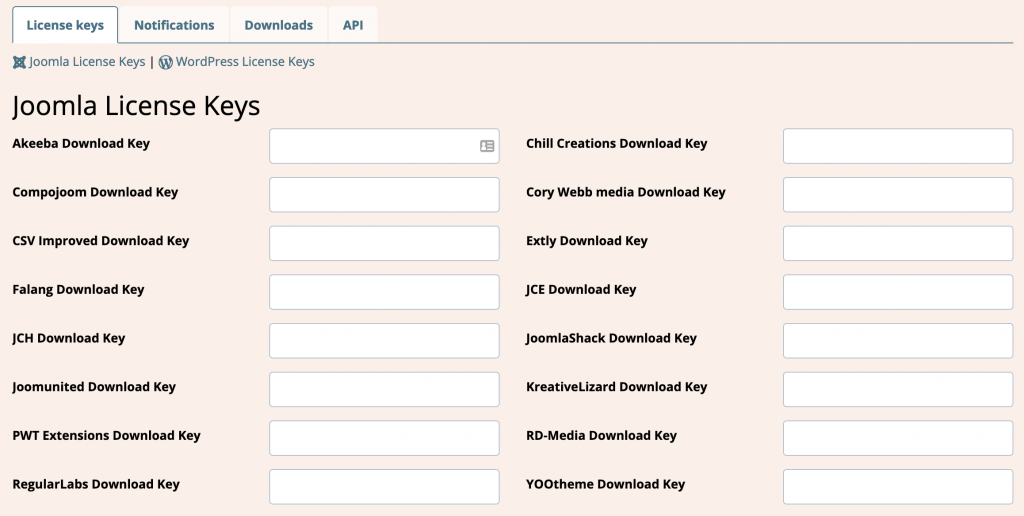Click the autofill contact card icon in Akeeba field
Screen dimensions: 1024x516
487,146
